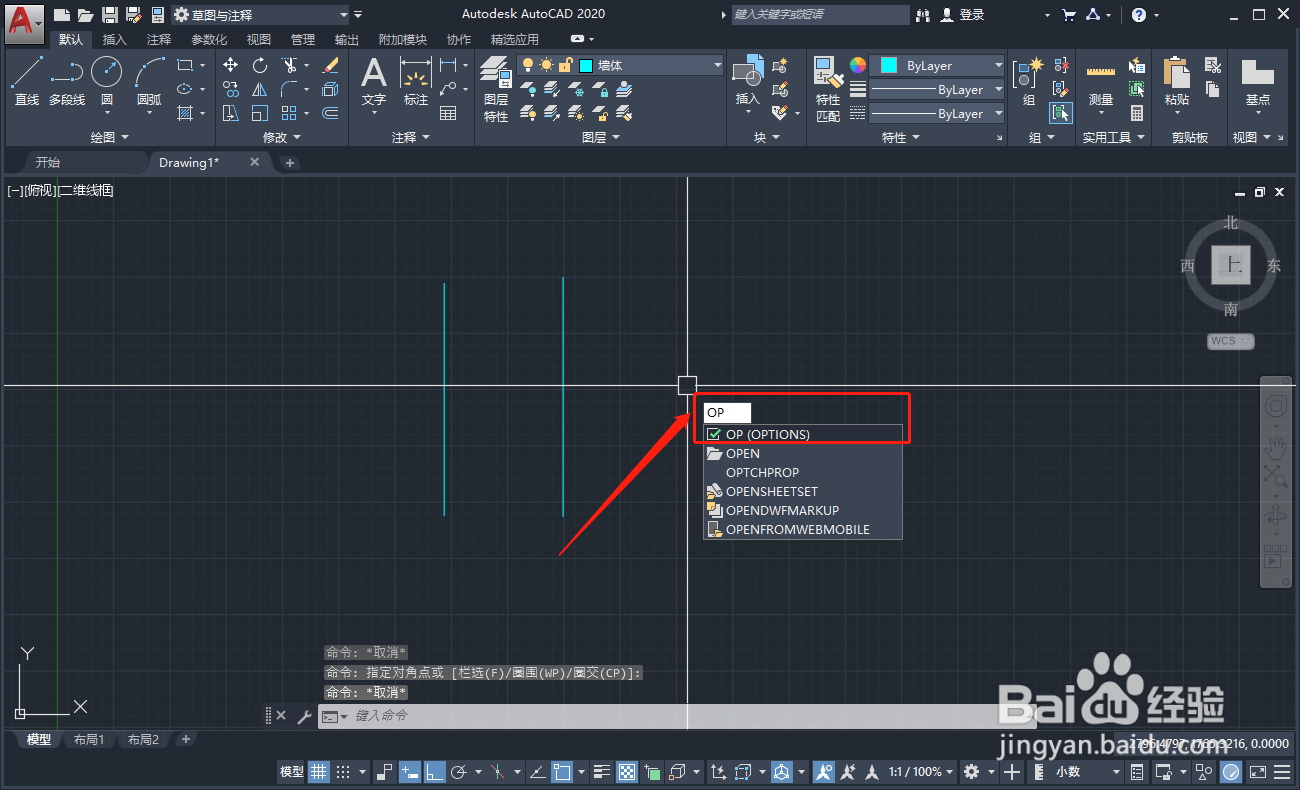1300x790 pixels.
Task: Open annotation scale 1:1 / 100% dropdown
Action: [x=920, y=771]
